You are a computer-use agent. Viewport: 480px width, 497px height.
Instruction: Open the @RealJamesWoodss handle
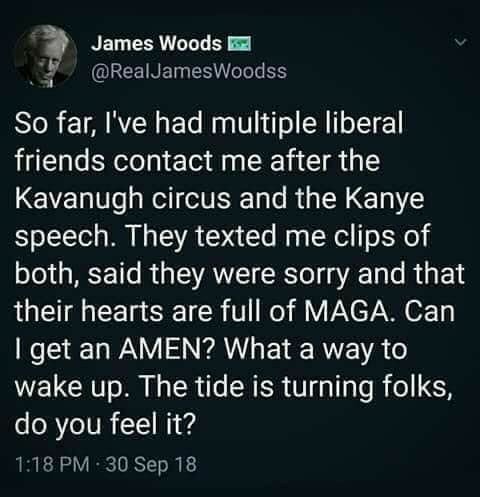pos(189,71)
